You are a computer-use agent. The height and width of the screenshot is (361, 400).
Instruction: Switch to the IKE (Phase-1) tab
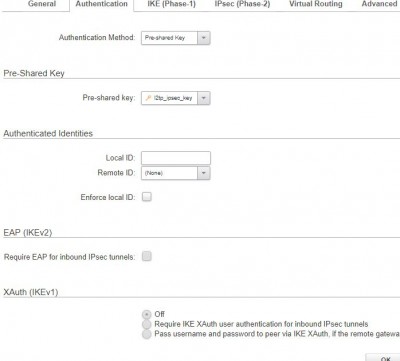coord(171,4)
